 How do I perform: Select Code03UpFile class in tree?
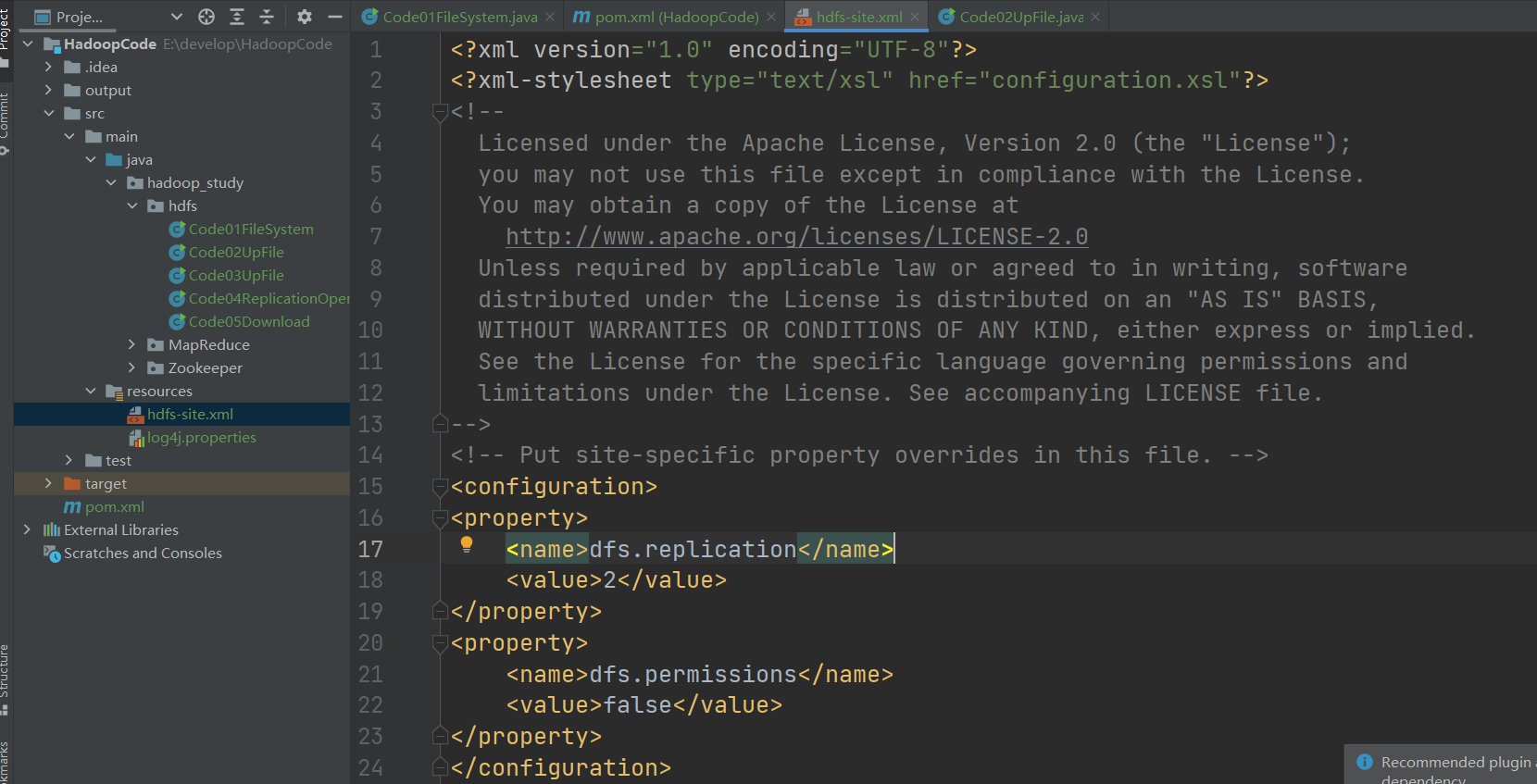pos(236,275)
